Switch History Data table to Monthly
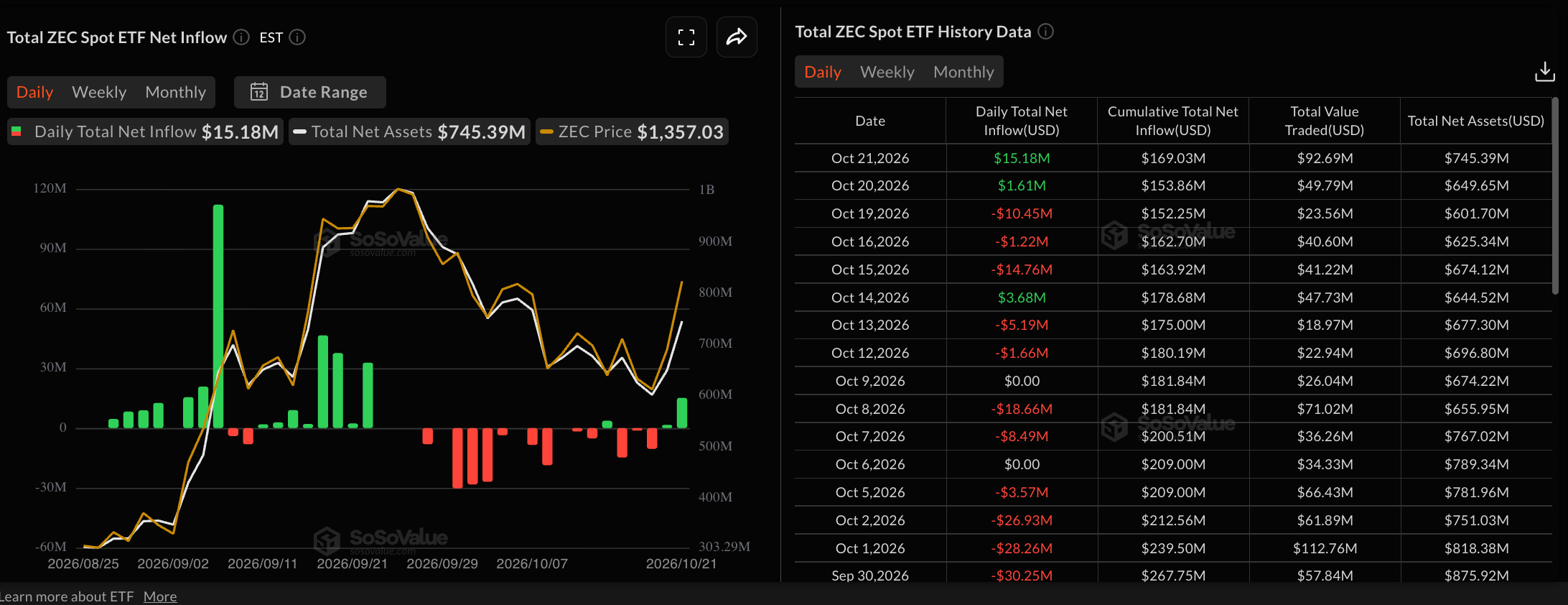Image resolution: width=1568 pixels, height=605 pixels. [963, 72]
